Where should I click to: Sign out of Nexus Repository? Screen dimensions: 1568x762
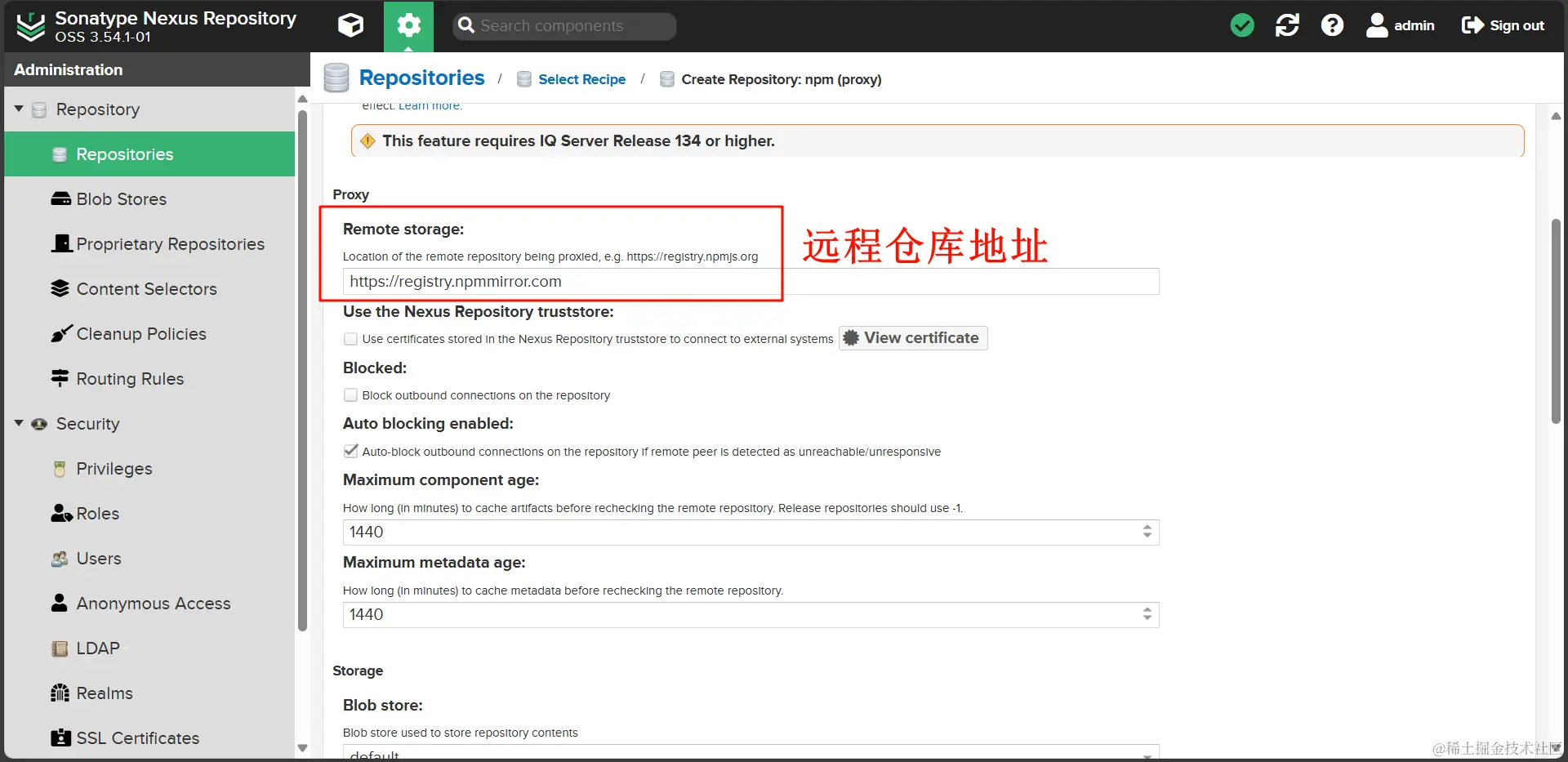point(1503,25)
